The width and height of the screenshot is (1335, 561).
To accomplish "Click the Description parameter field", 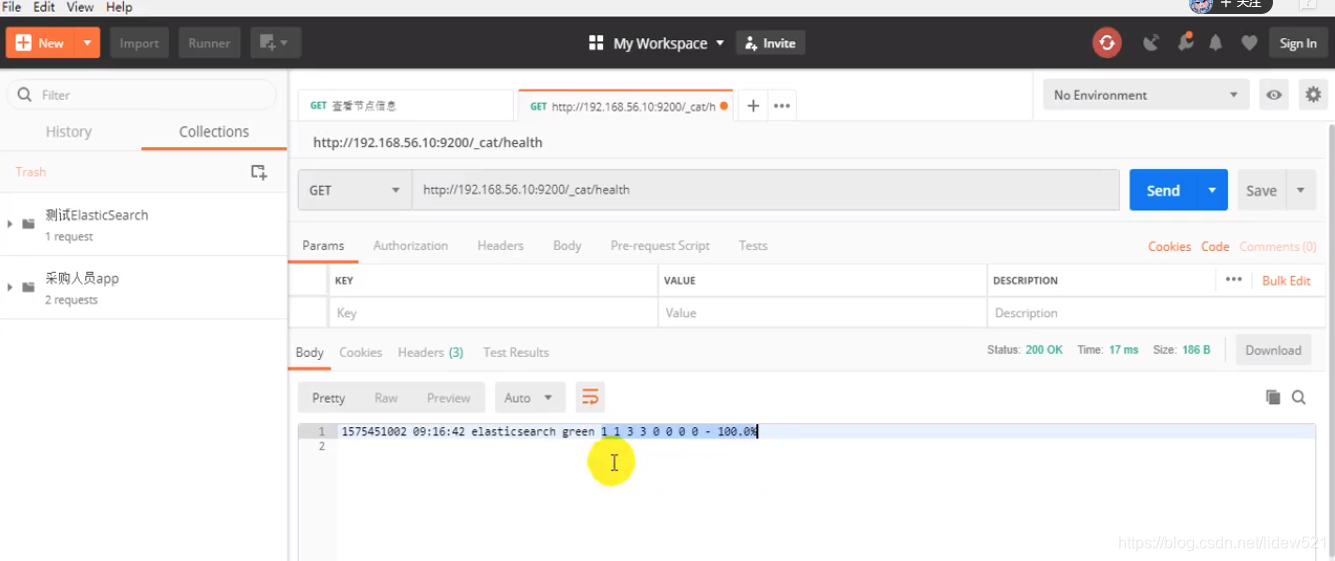I will [x=1156, y=313].
